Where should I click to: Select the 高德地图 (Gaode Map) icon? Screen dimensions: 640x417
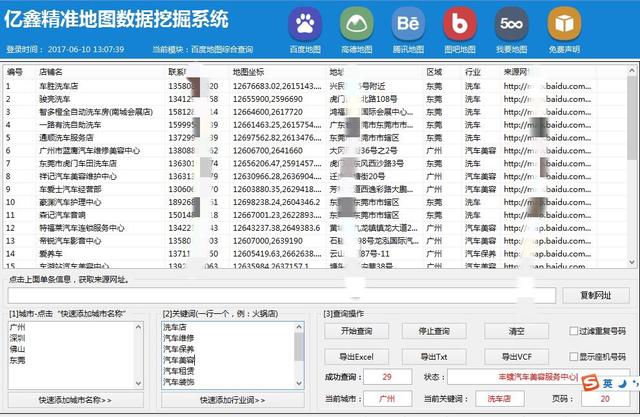356,23
